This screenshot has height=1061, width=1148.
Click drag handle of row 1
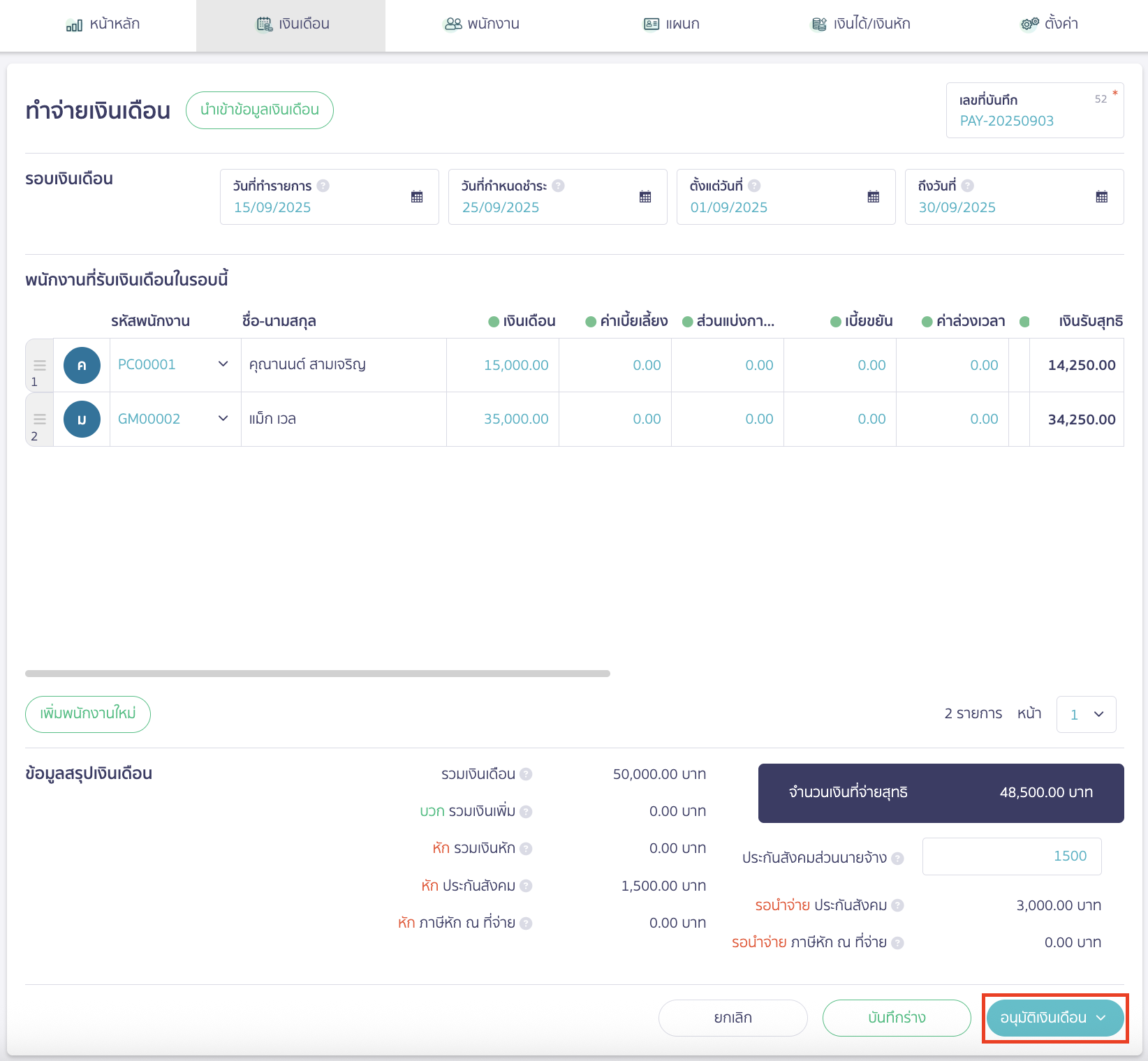[x=40, y=365]
